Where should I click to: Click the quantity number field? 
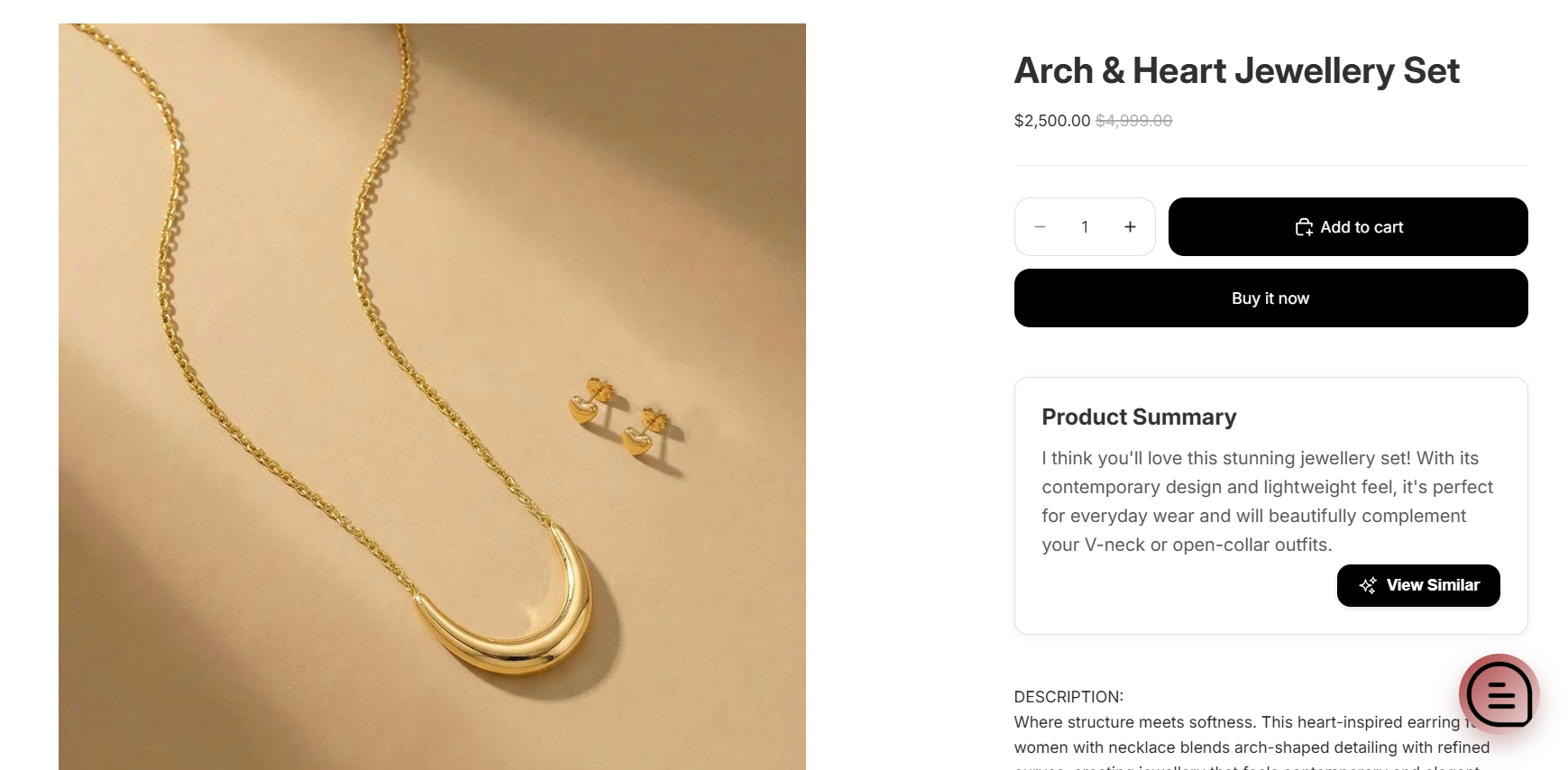tap(1085, 227)
